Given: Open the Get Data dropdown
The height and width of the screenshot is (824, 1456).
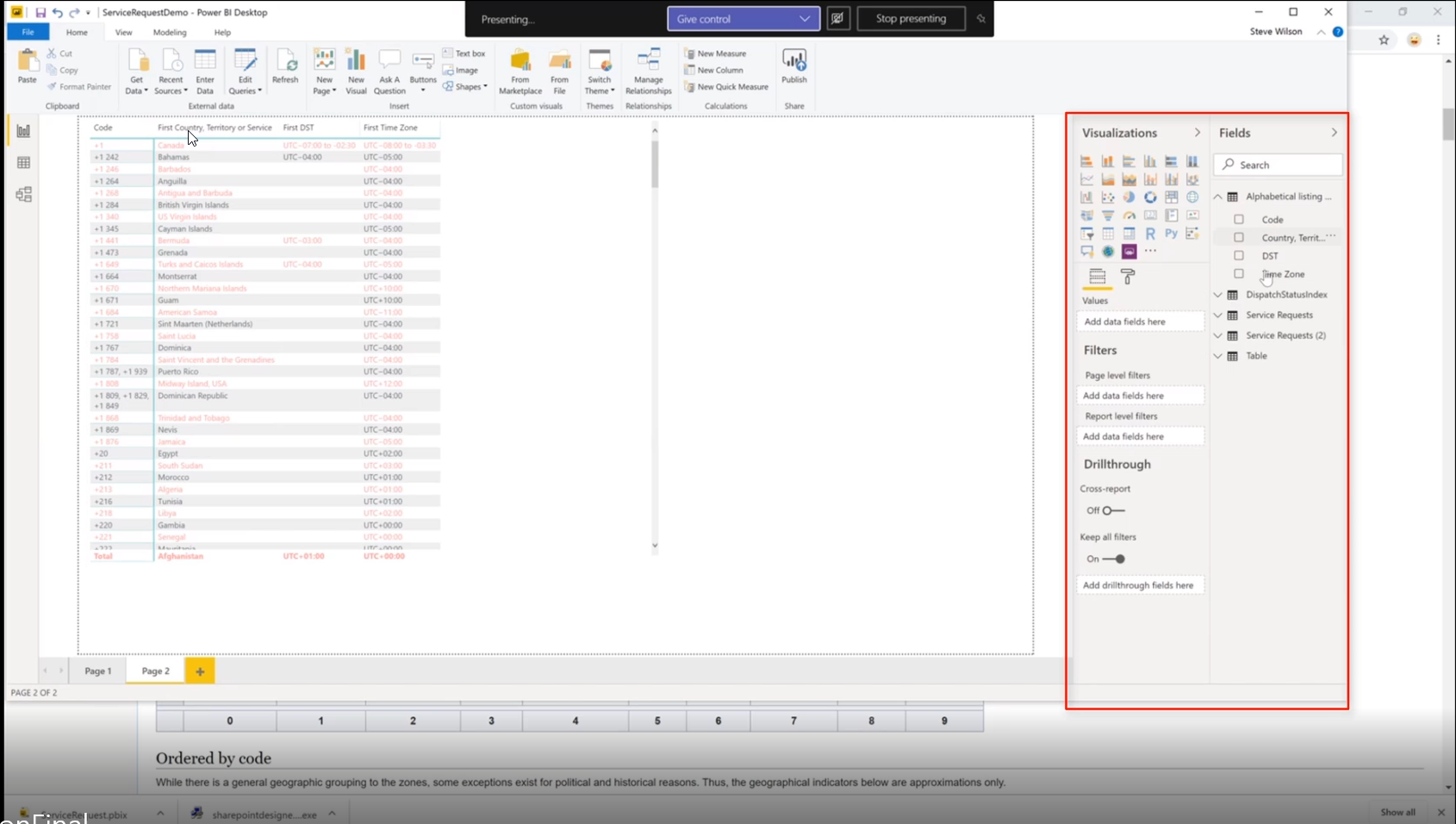Looking at the screenshot, I should (136, 72).
